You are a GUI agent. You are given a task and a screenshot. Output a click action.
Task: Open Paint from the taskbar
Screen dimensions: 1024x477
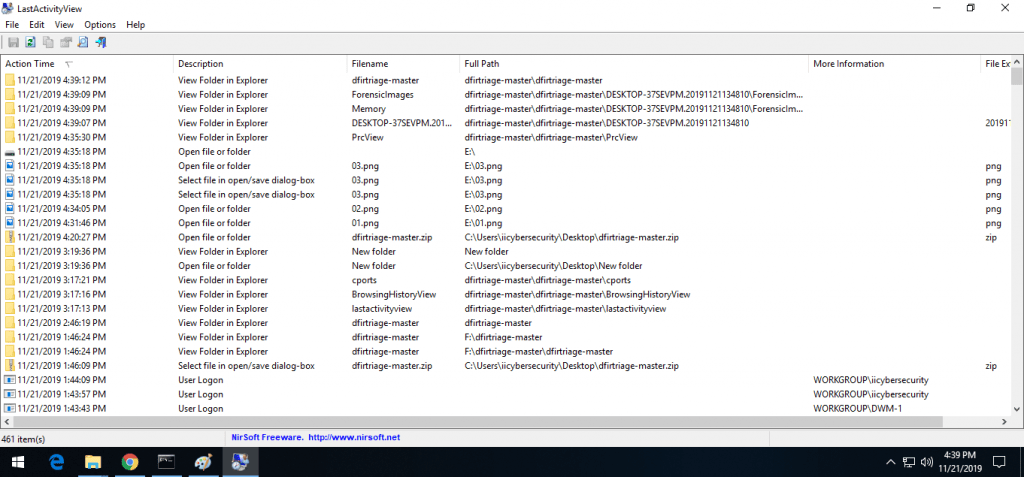click(x=203, y=463)
